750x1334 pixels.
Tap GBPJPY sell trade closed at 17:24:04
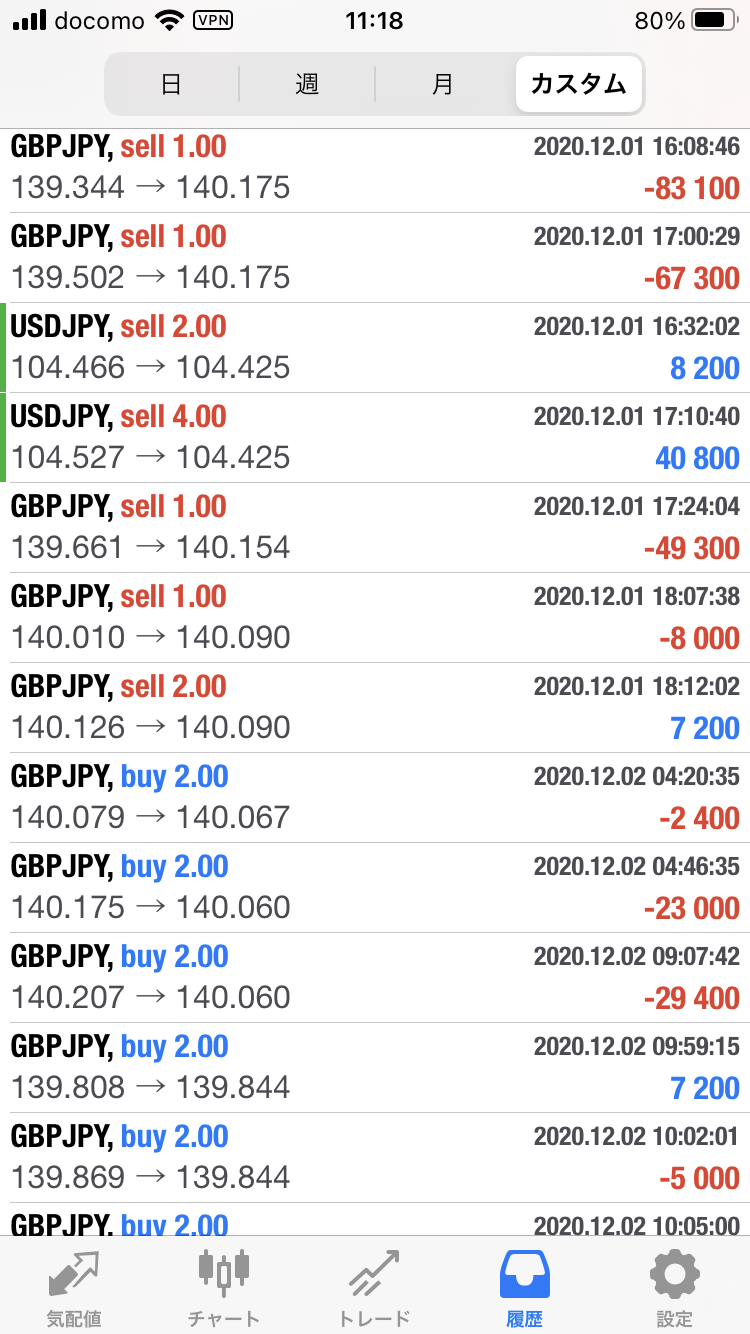[375, 527]
